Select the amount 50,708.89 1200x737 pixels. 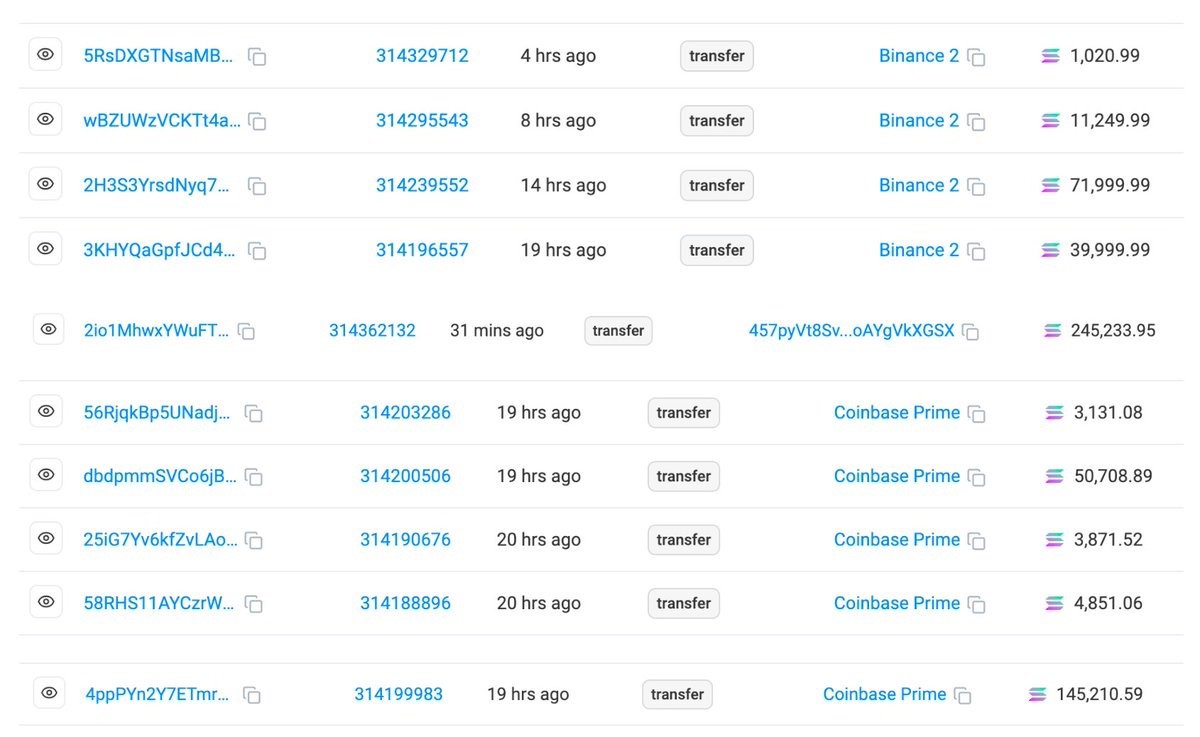click(x=1113, y=476)
